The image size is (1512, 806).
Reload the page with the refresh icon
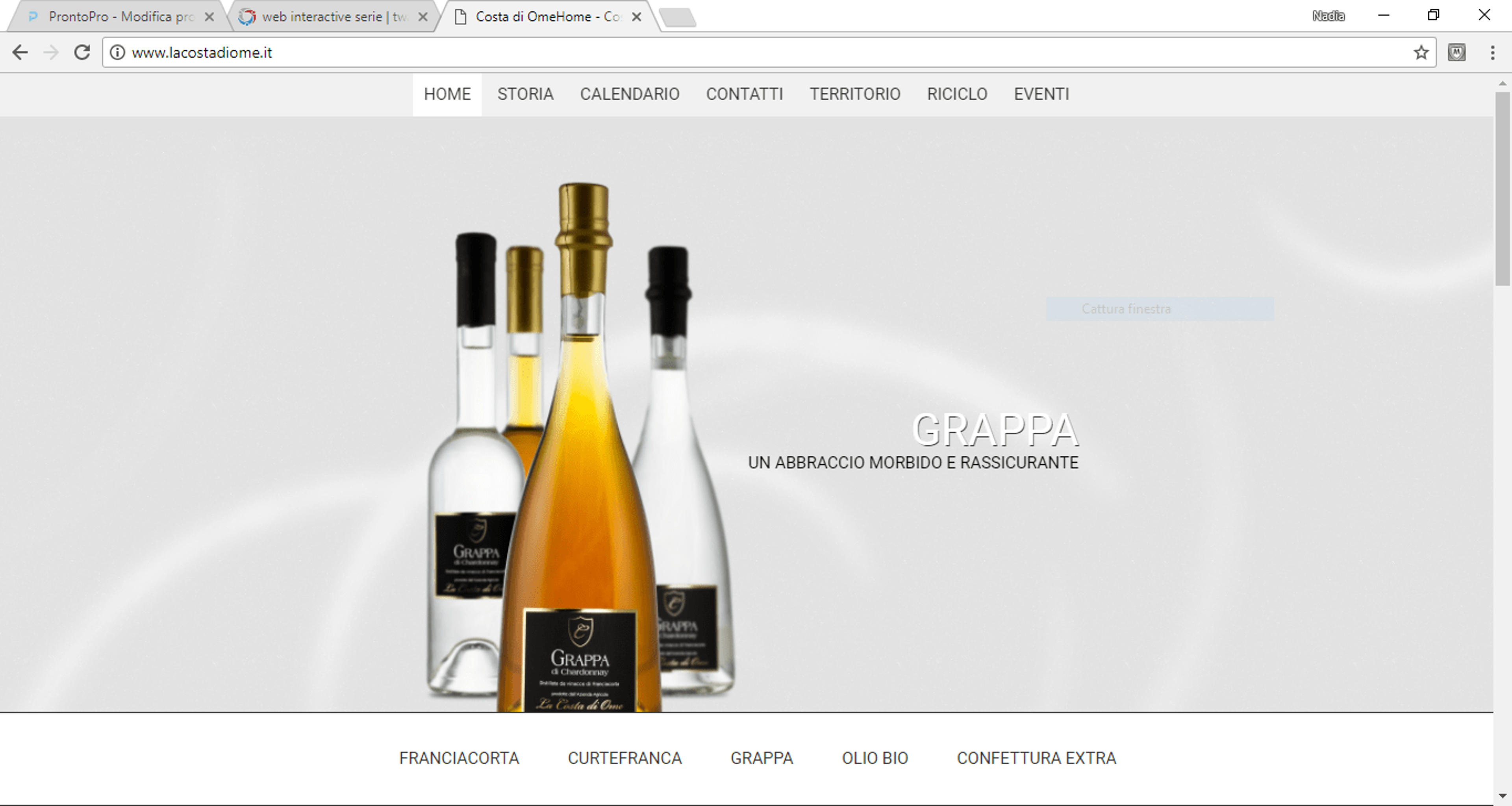(82, 52)
